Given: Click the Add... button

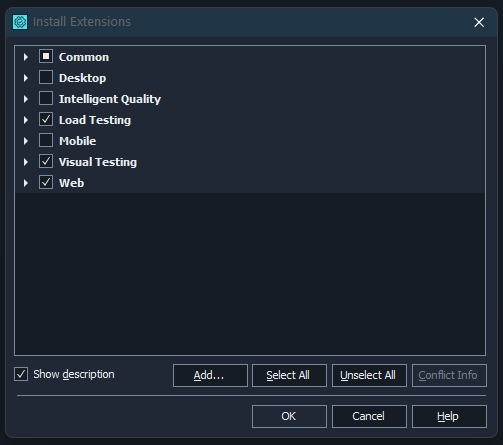Looking at the screenshot, I should coord(210,375).
